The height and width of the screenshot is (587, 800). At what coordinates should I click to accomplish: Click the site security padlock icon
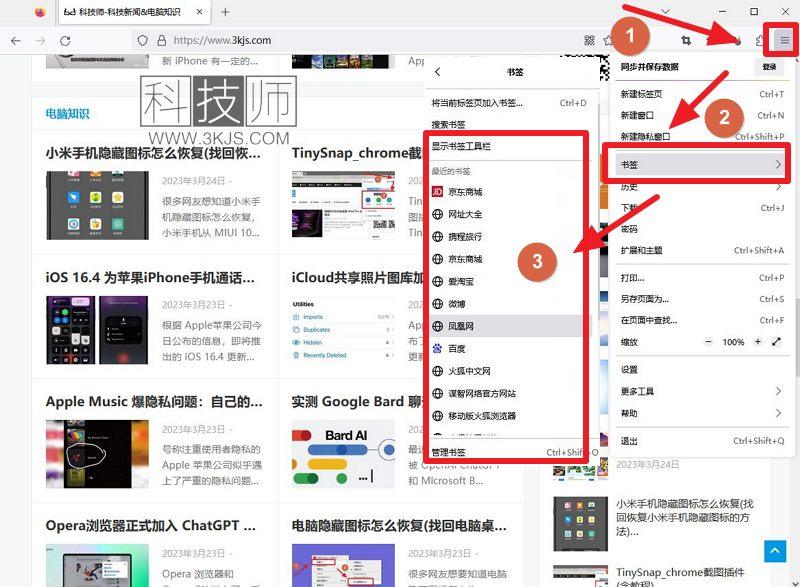tap(161, 40)
